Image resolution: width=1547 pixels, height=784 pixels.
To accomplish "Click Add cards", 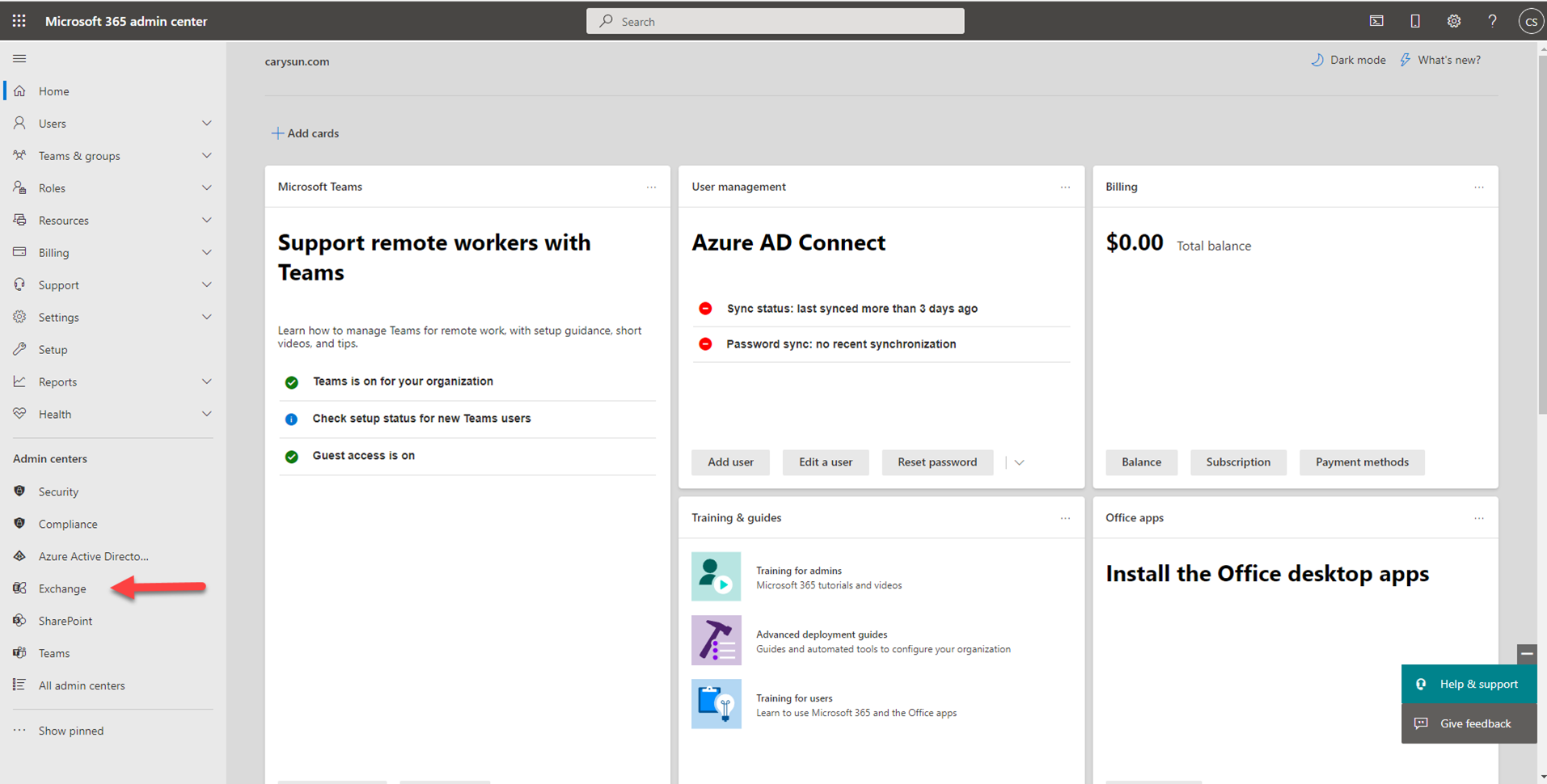I will pyautogui.click(x=305, y=133).
